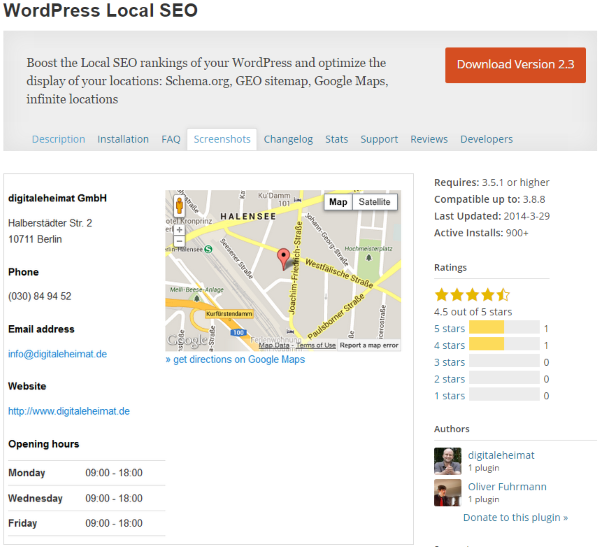Viewport: 600px width, 547px height.
Task: Click the Map Data link on map
Action: [x=274, y=345]
